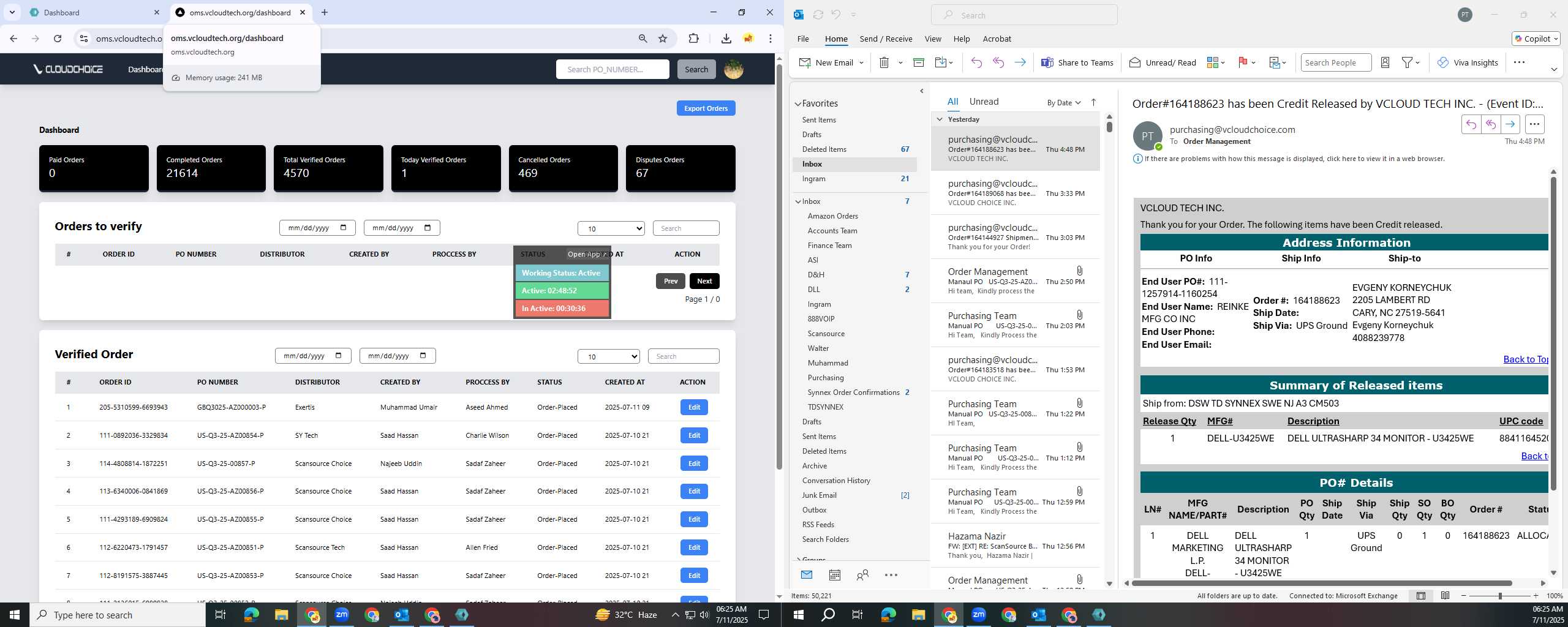1568x627 pixels.
Task: Click the Search PO_NUMBER input field
Action: click(612, 69)
